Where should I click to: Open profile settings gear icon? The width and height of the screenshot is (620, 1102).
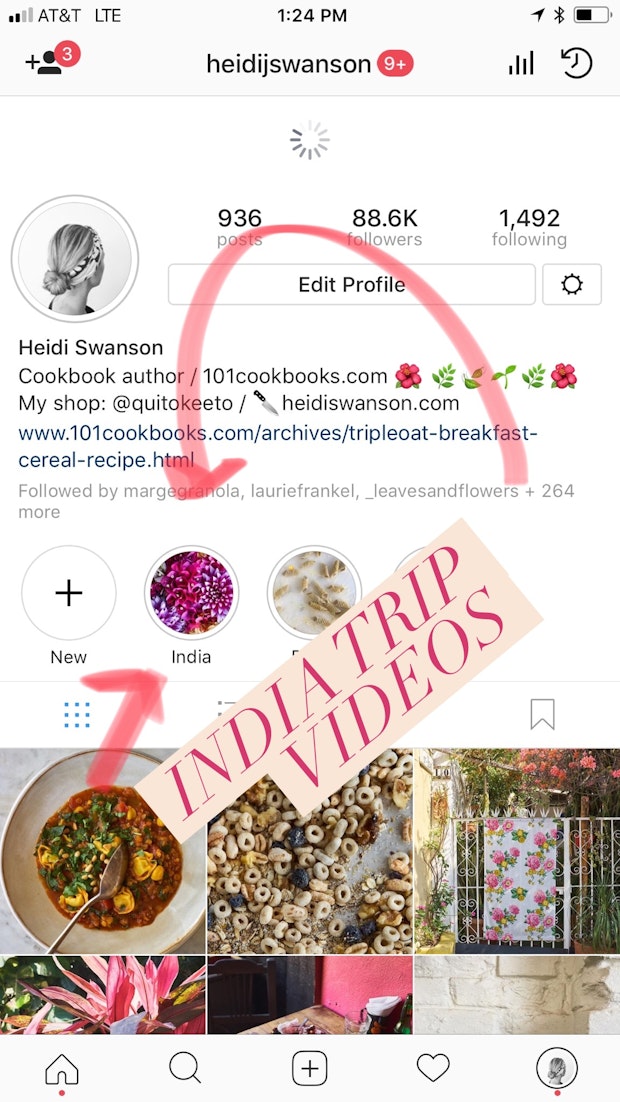(571, 284)
